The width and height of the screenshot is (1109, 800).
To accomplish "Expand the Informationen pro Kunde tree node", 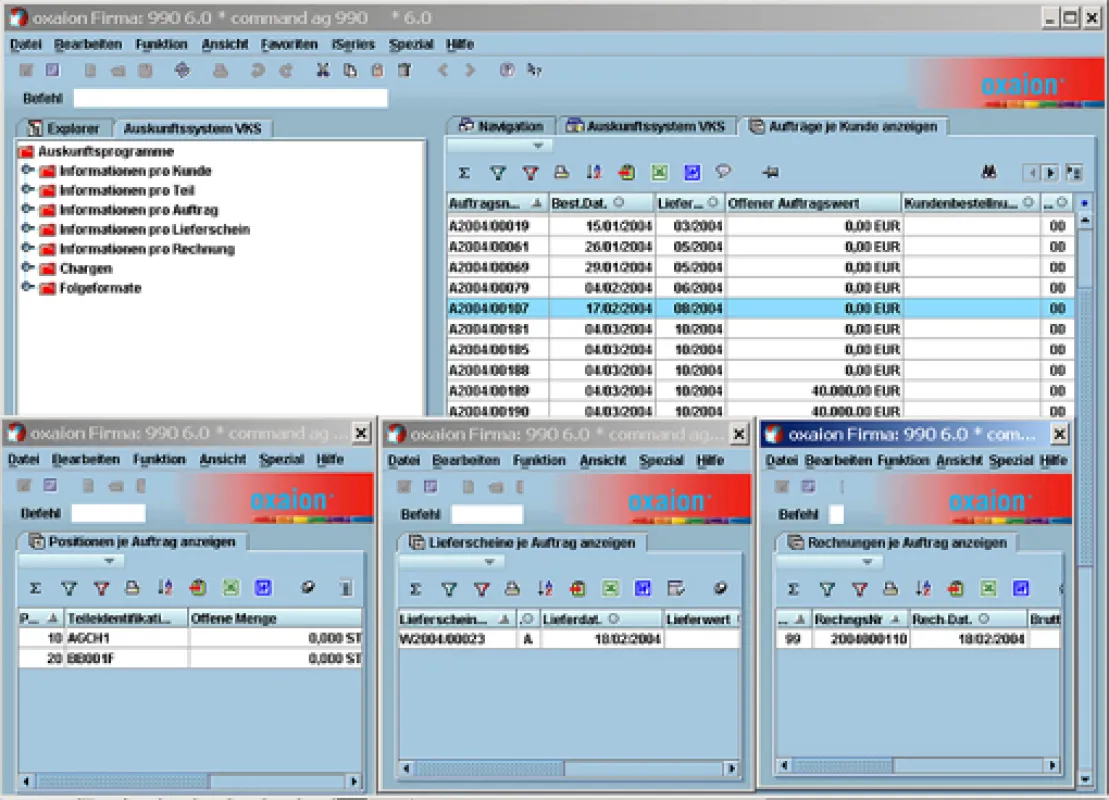I will click(x=28, y=170).
